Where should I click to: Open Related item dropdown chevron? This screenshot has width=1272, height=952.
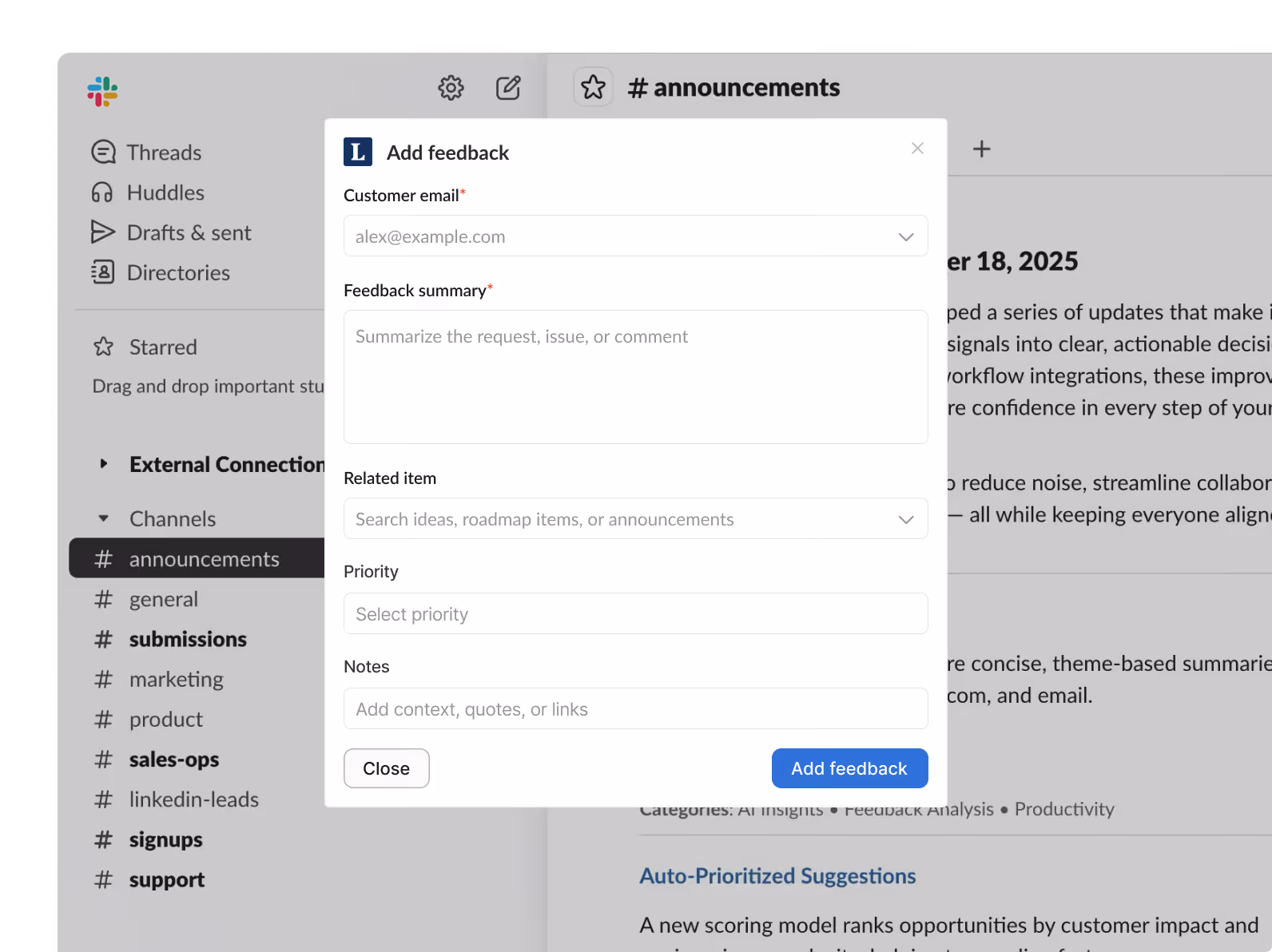click(906, 519)
